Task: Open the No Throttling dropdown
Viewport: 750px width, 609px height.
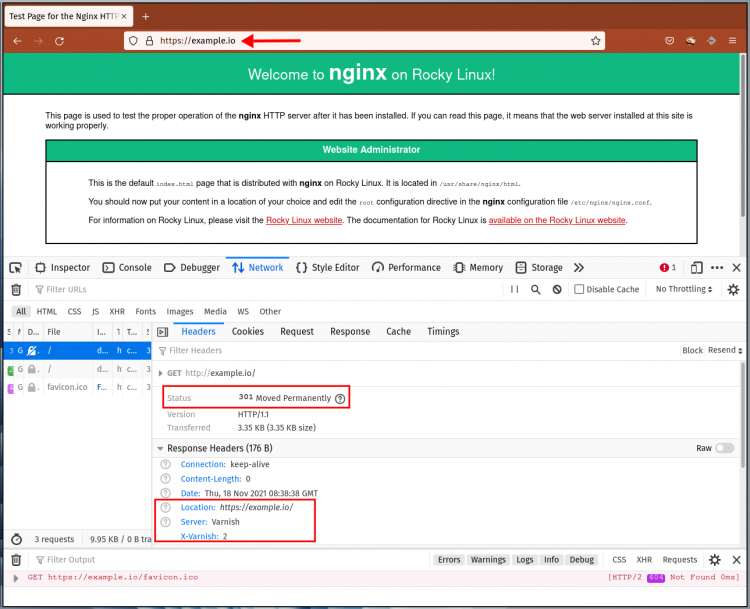Action: point(684,289)
